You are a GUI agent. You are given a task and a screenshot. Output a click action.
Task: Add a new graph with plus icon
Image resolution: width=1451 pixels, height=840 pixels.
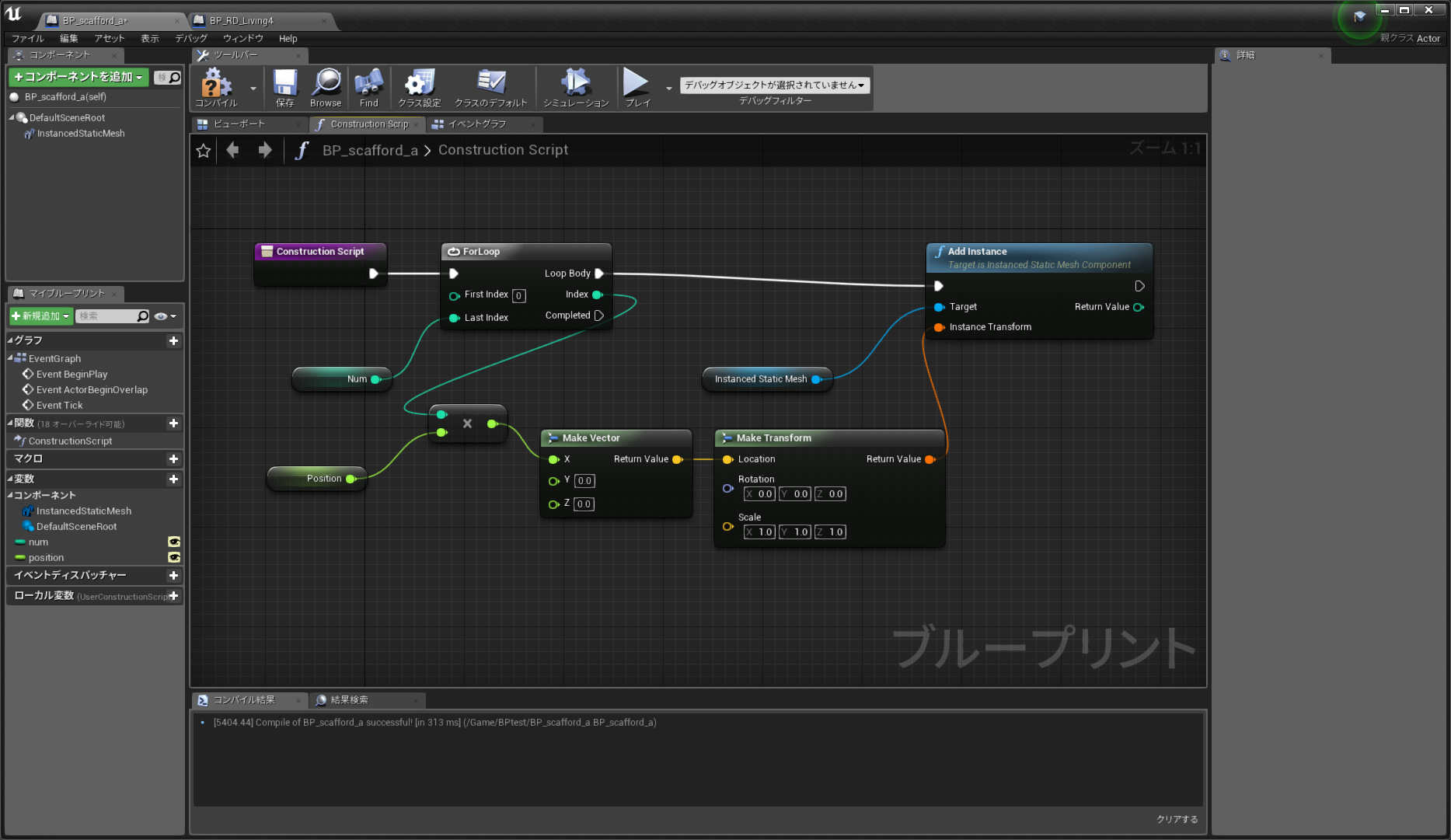[x=173, y=340]
